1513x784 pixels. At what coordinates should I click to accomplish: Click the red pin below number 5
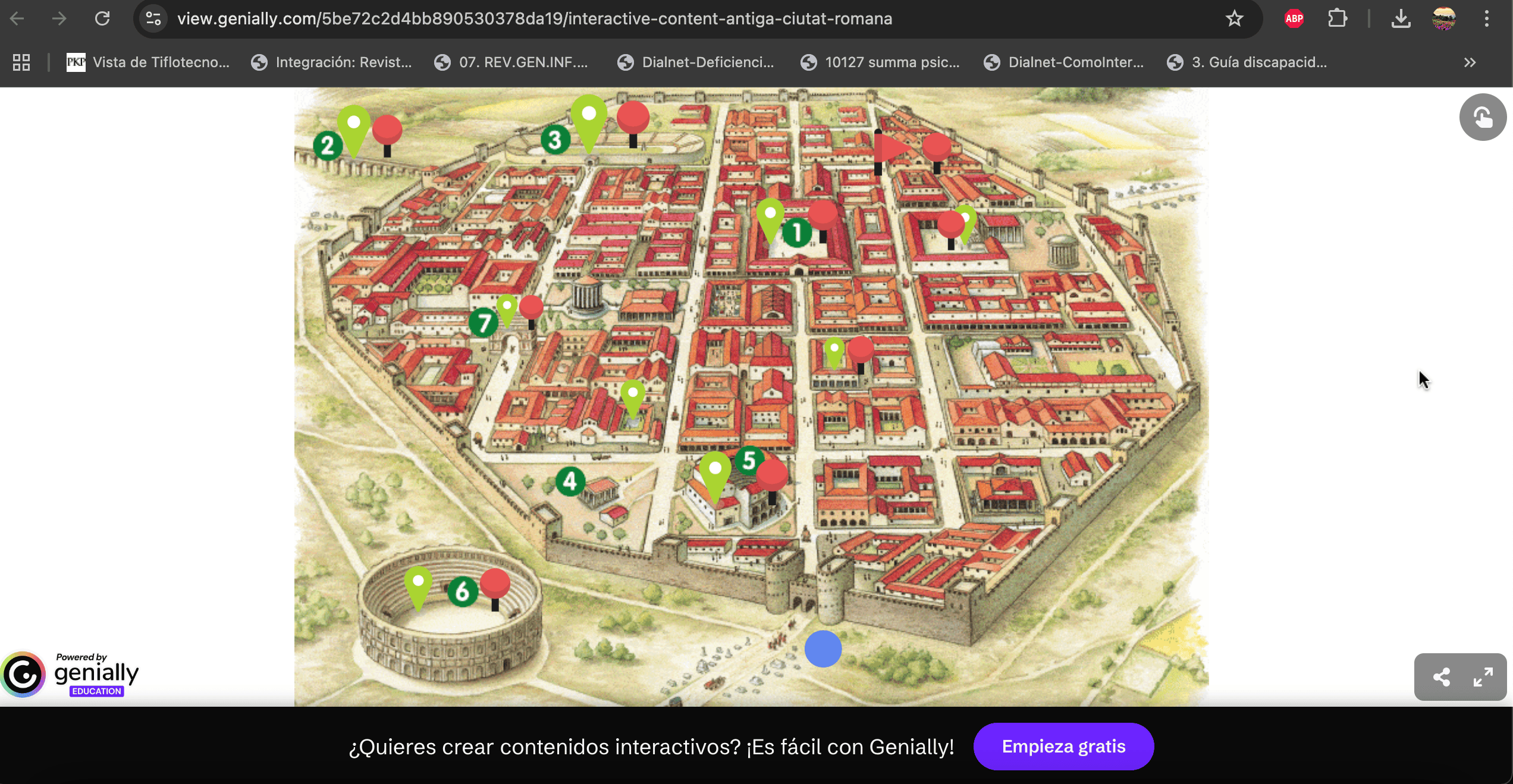point(772,481)
